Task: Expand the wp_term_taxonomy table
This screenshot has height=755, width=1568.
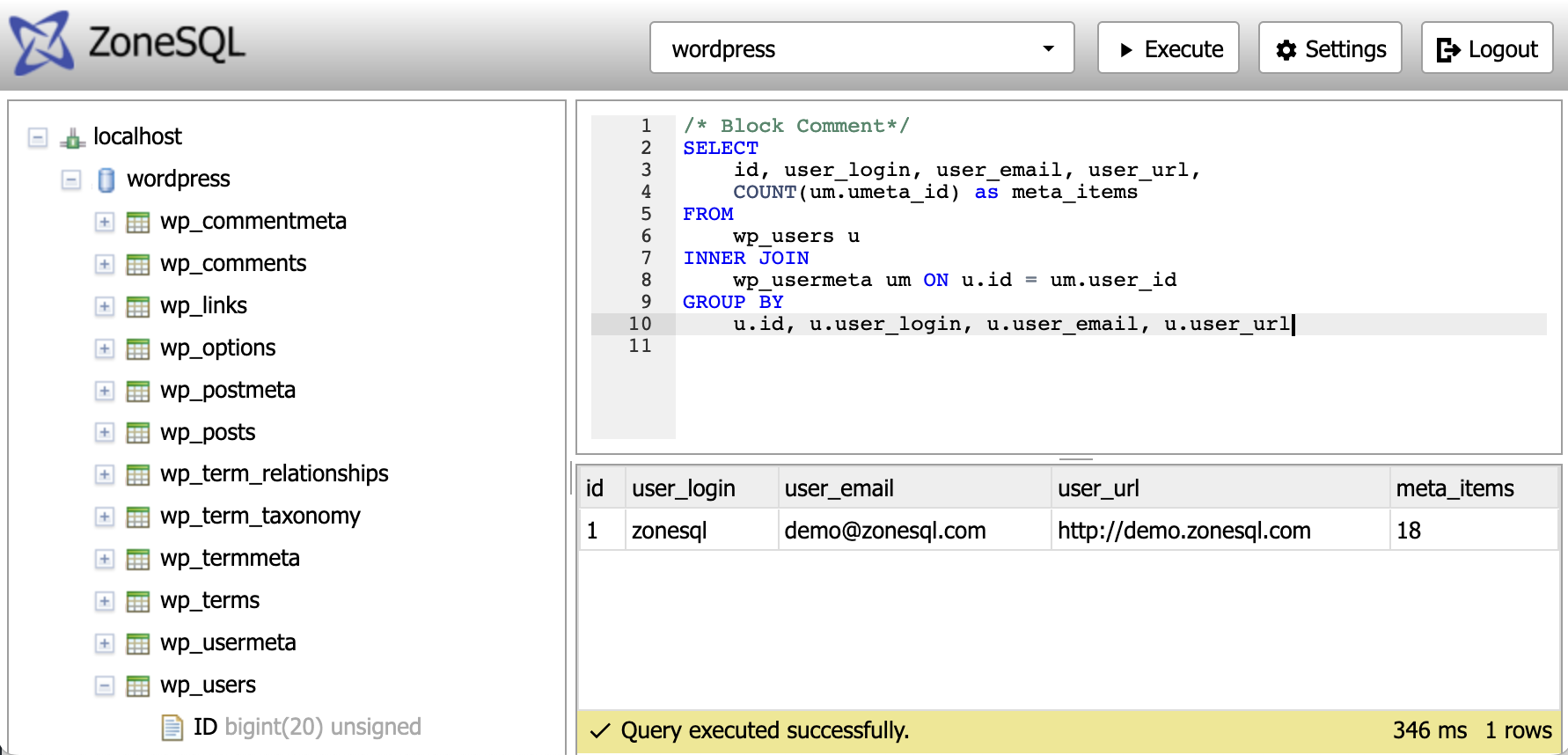Action: 105,517
